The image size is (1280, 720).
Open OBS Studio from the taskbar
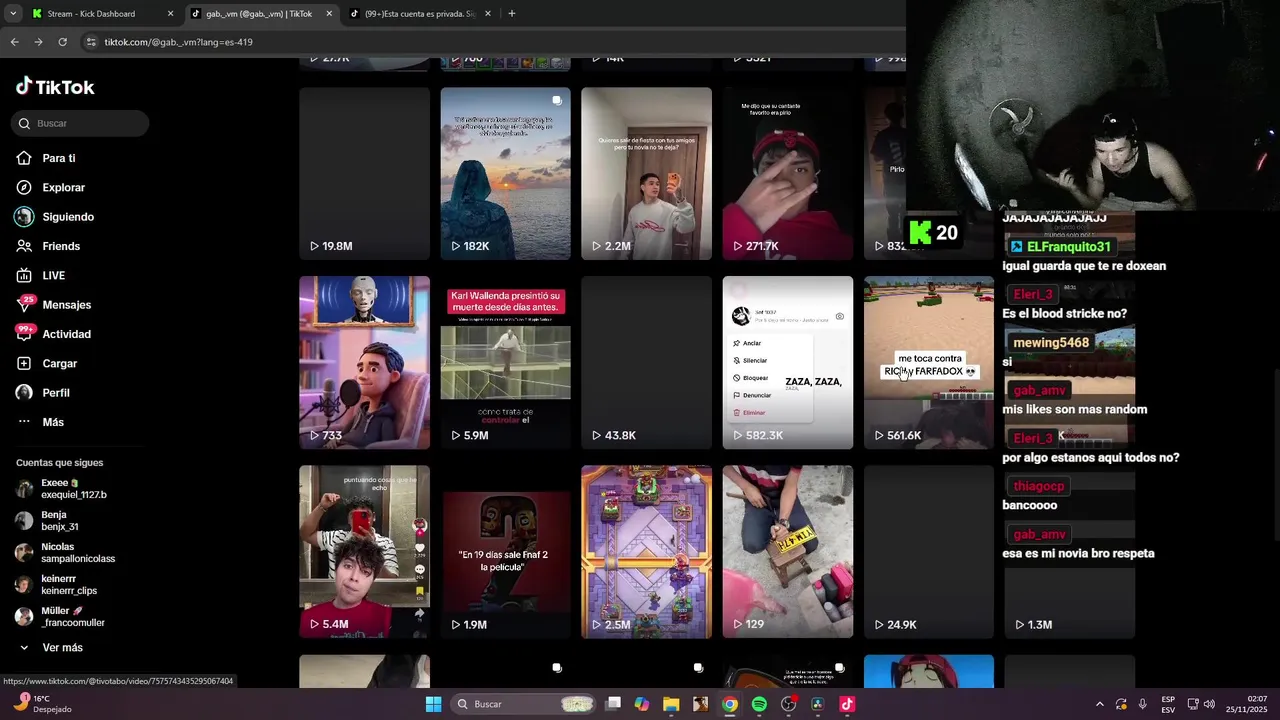click(x=789, y=704)
